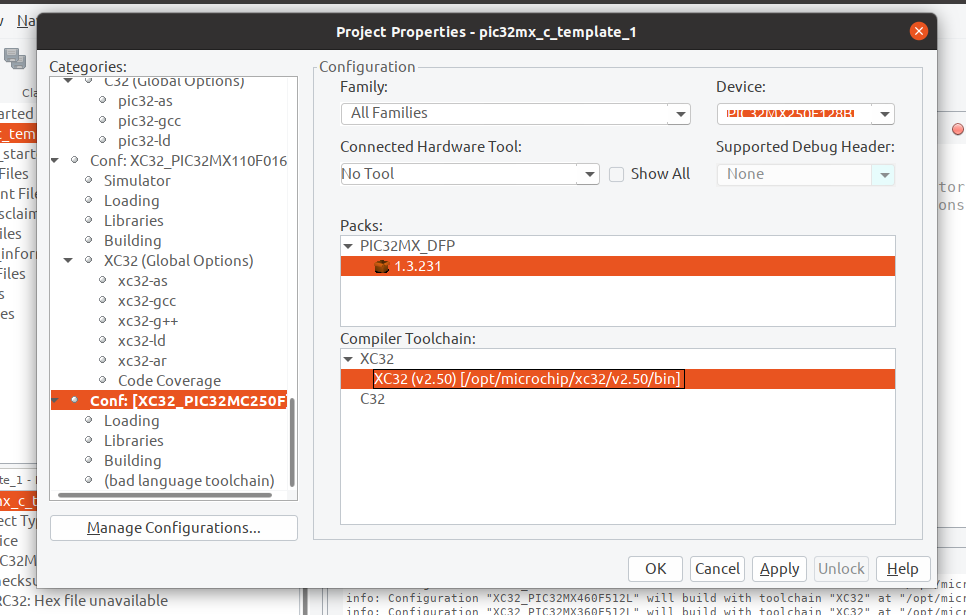Collapse the XC32 compiler toolchain node
966x615 pixels.
348,359
